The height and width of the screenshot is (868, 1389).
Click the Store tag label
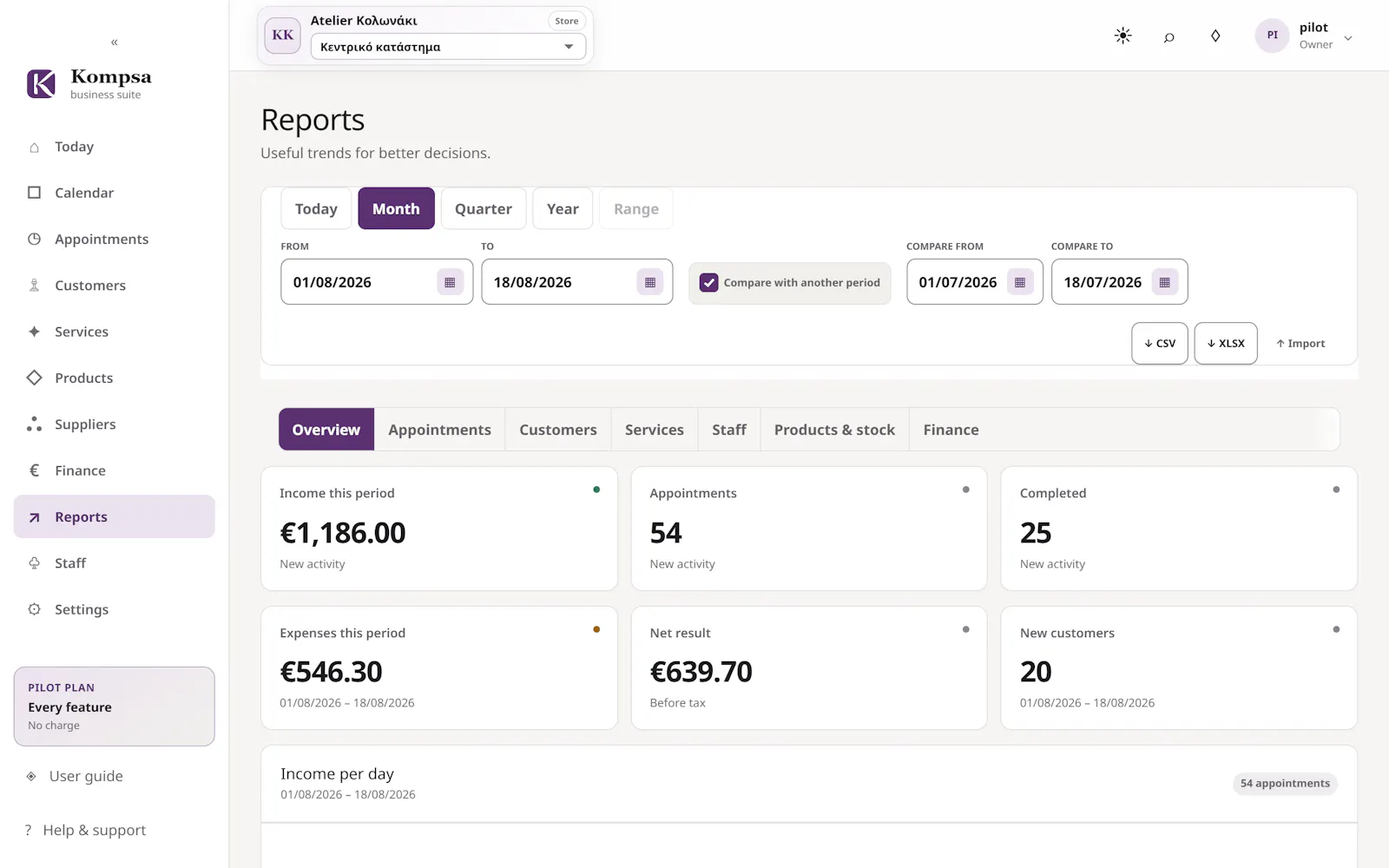tap(567, 21)
